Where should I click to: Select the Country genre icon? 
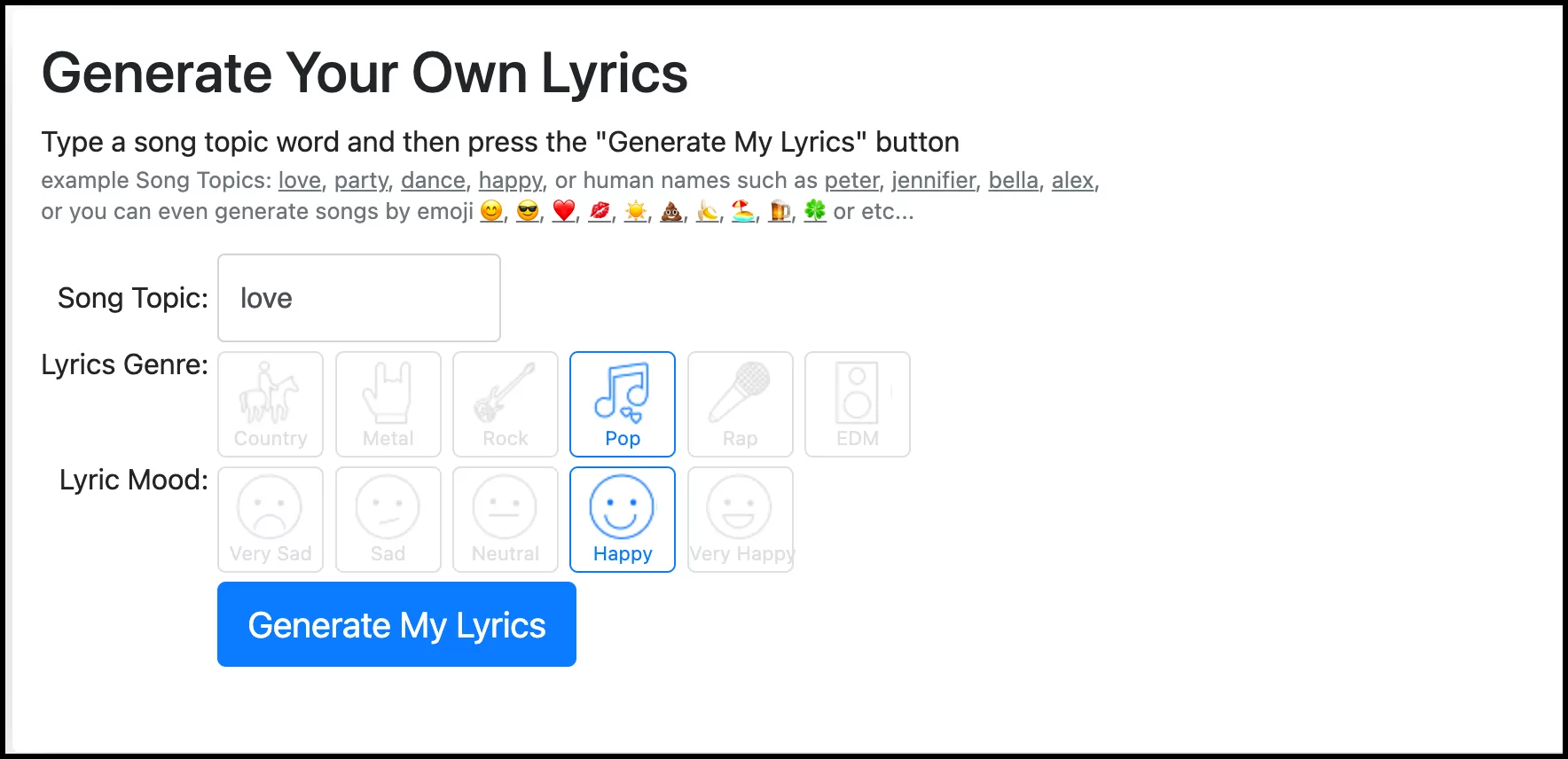coord(270,404)
